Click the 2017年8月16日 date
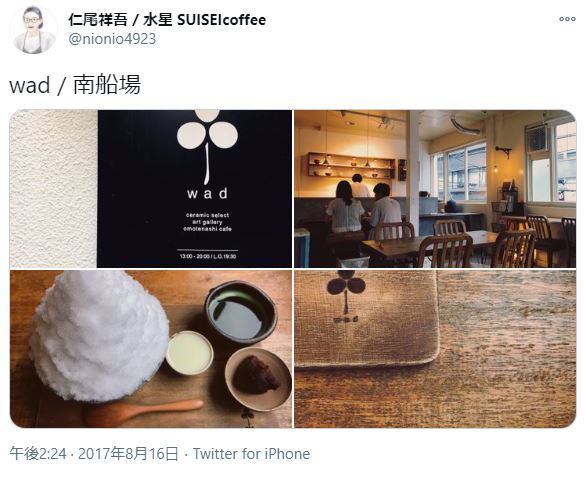584x477 pixels. (128, 454)
